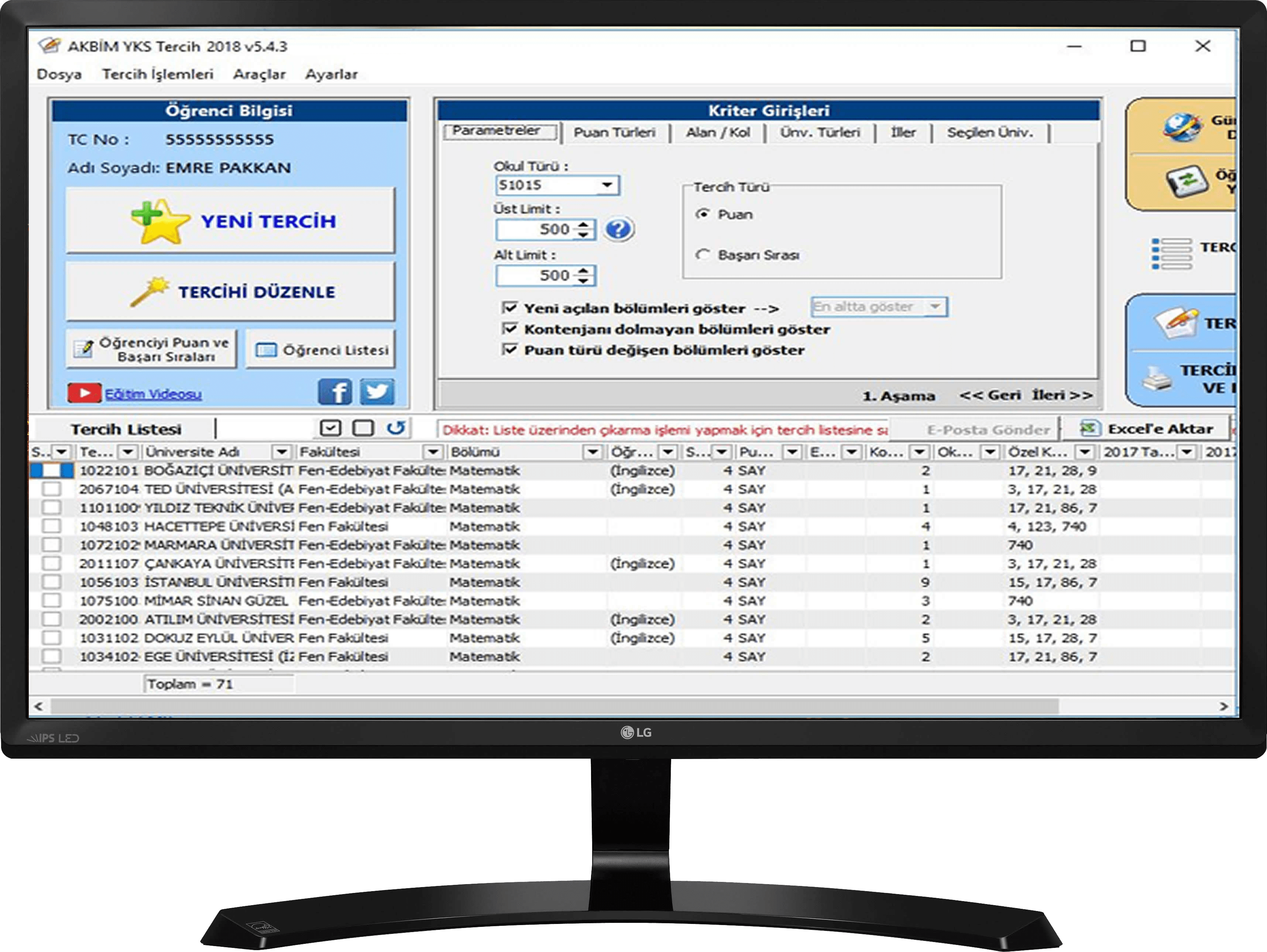Switch to the İller tab

pyautogui.click(x=903, y=132)
